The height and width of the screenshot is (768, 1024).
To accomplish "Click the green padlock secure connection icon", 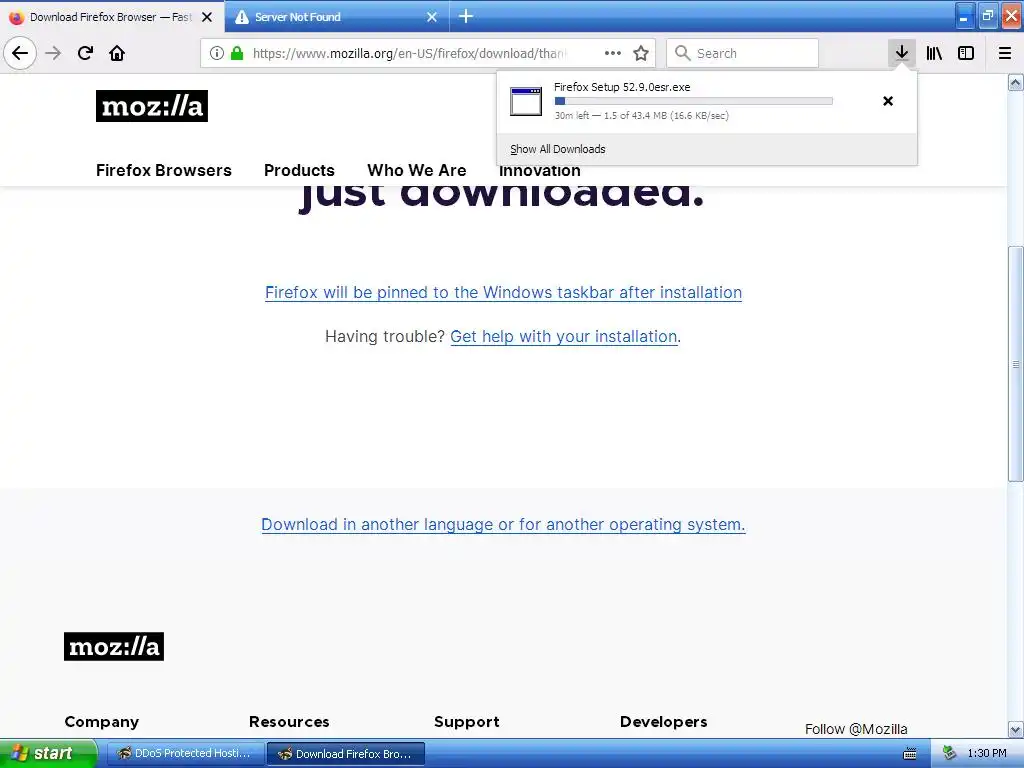I will 237,53.
